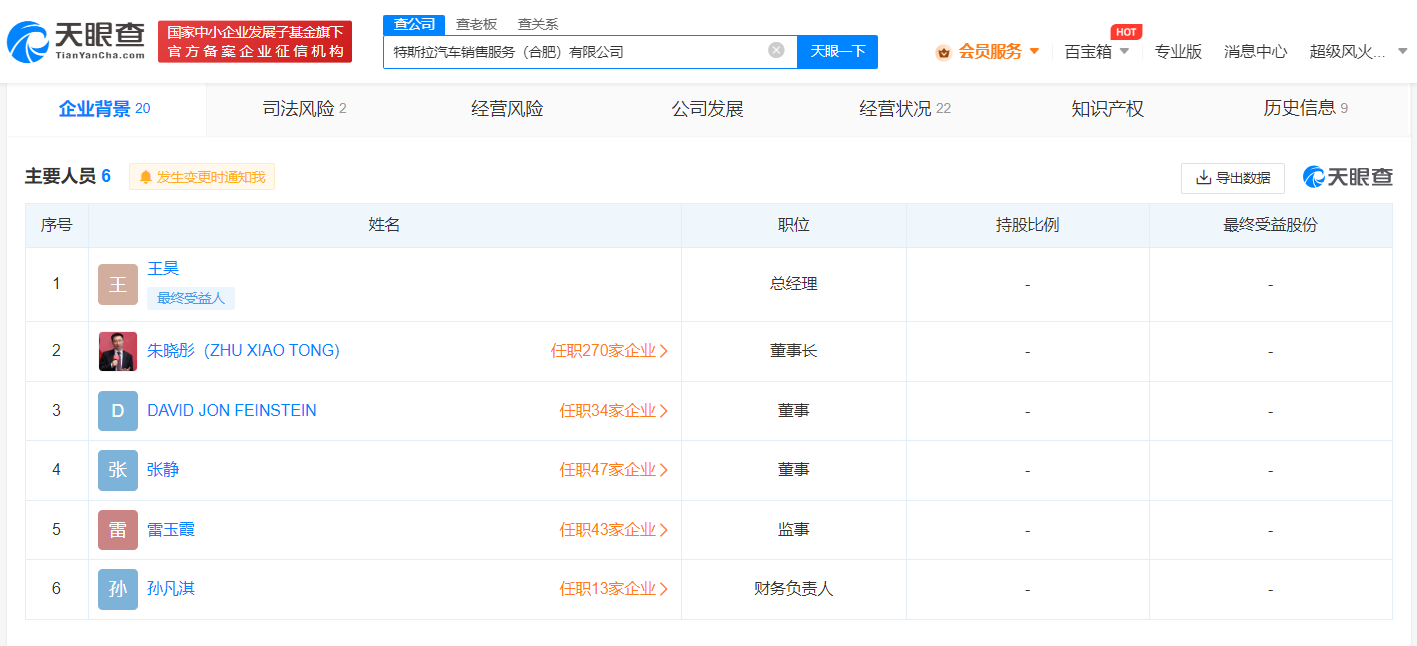Open photo of 朱晓彤 (ZHU XIAO TONG)
The width and height of the screenshot is (1417, 646).
[x=118, y=351]
